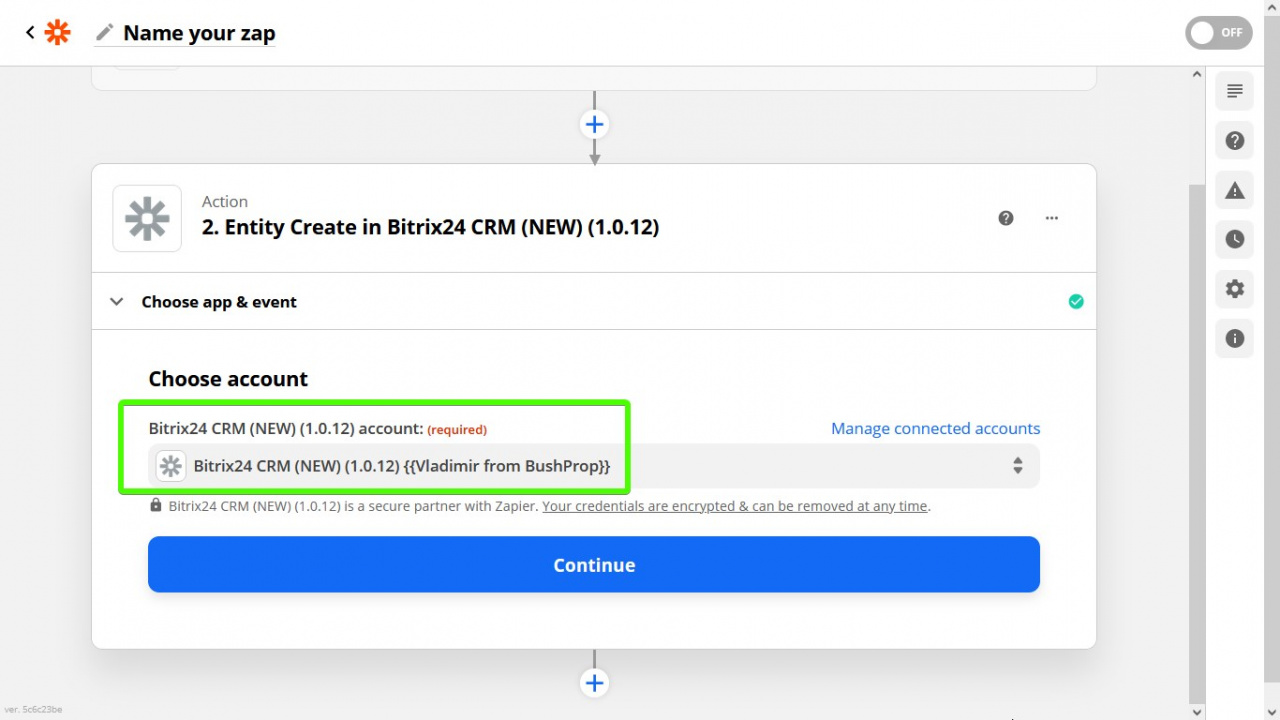Add a step with the upper plus button

click(x=594, y=124)
